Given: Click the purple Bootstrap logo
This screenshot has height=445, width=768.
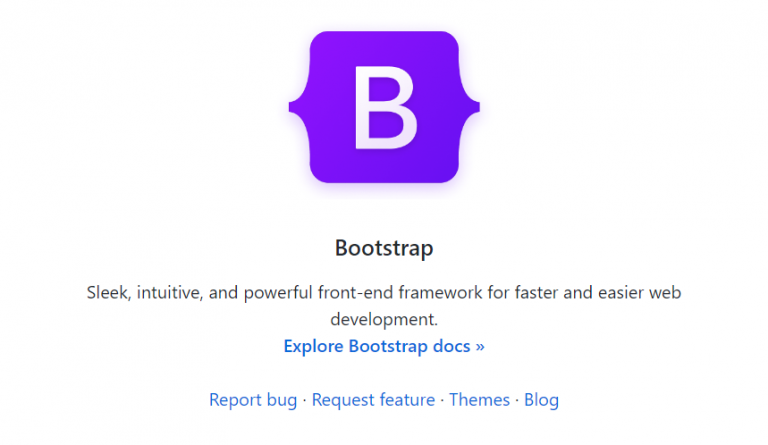Looking at the screenshot, I should pos(384,107).
